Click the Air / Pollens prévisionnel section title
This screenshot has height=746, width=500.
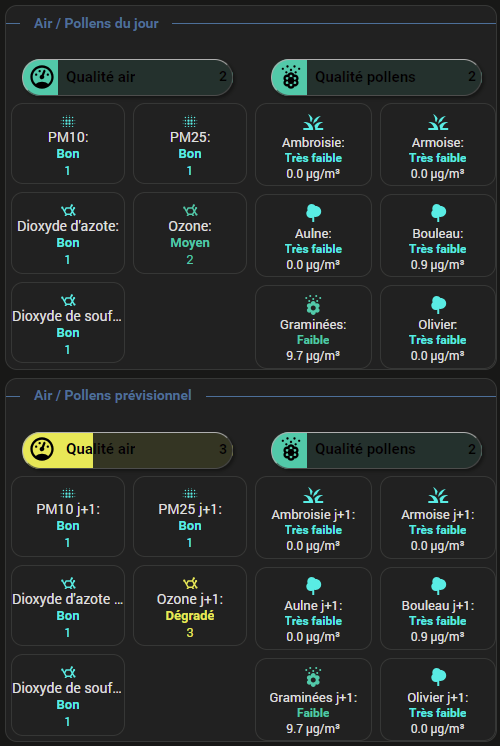[x=113, y=395]
